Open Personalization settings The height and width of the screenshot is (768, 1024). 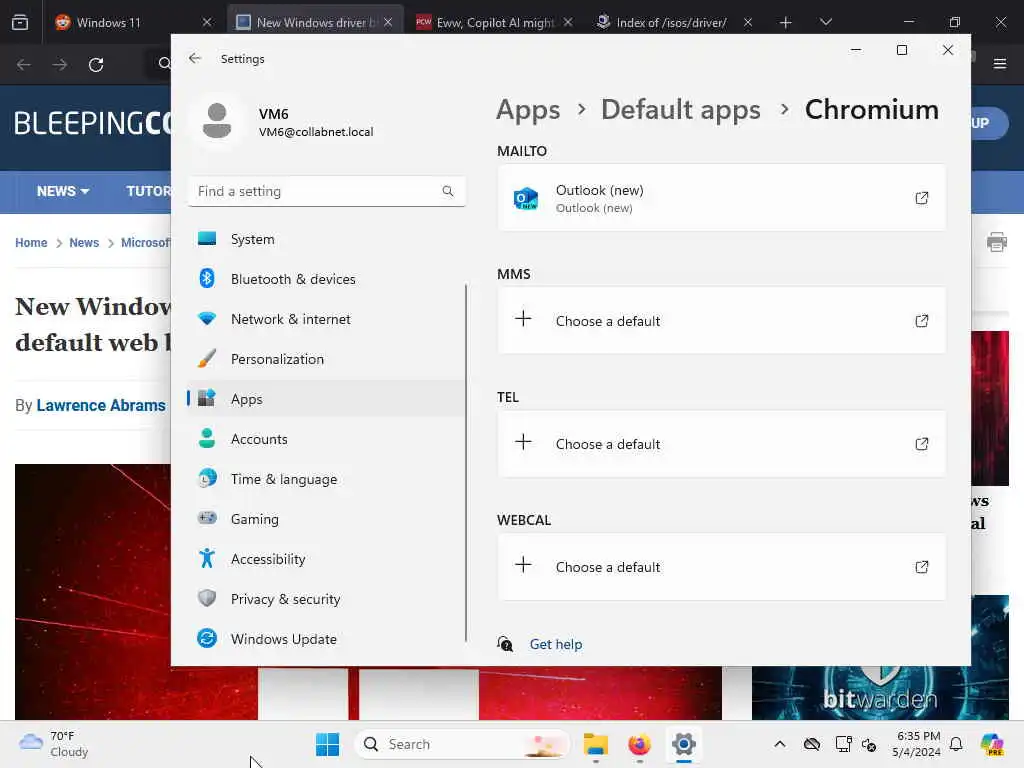pyautogui.click(x=326, y=359)
